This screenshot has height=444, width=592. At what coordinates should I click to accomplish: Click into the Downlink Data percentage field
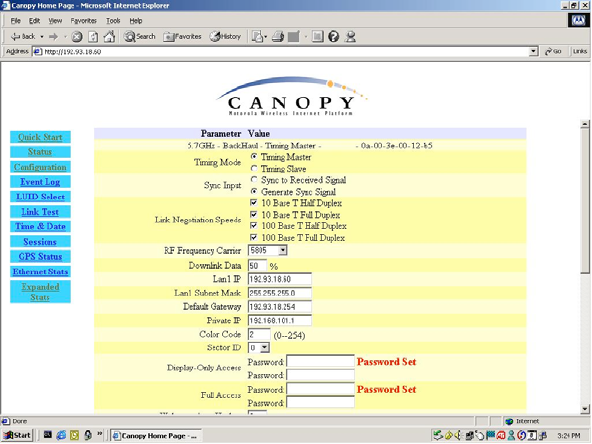pos(257,265)
